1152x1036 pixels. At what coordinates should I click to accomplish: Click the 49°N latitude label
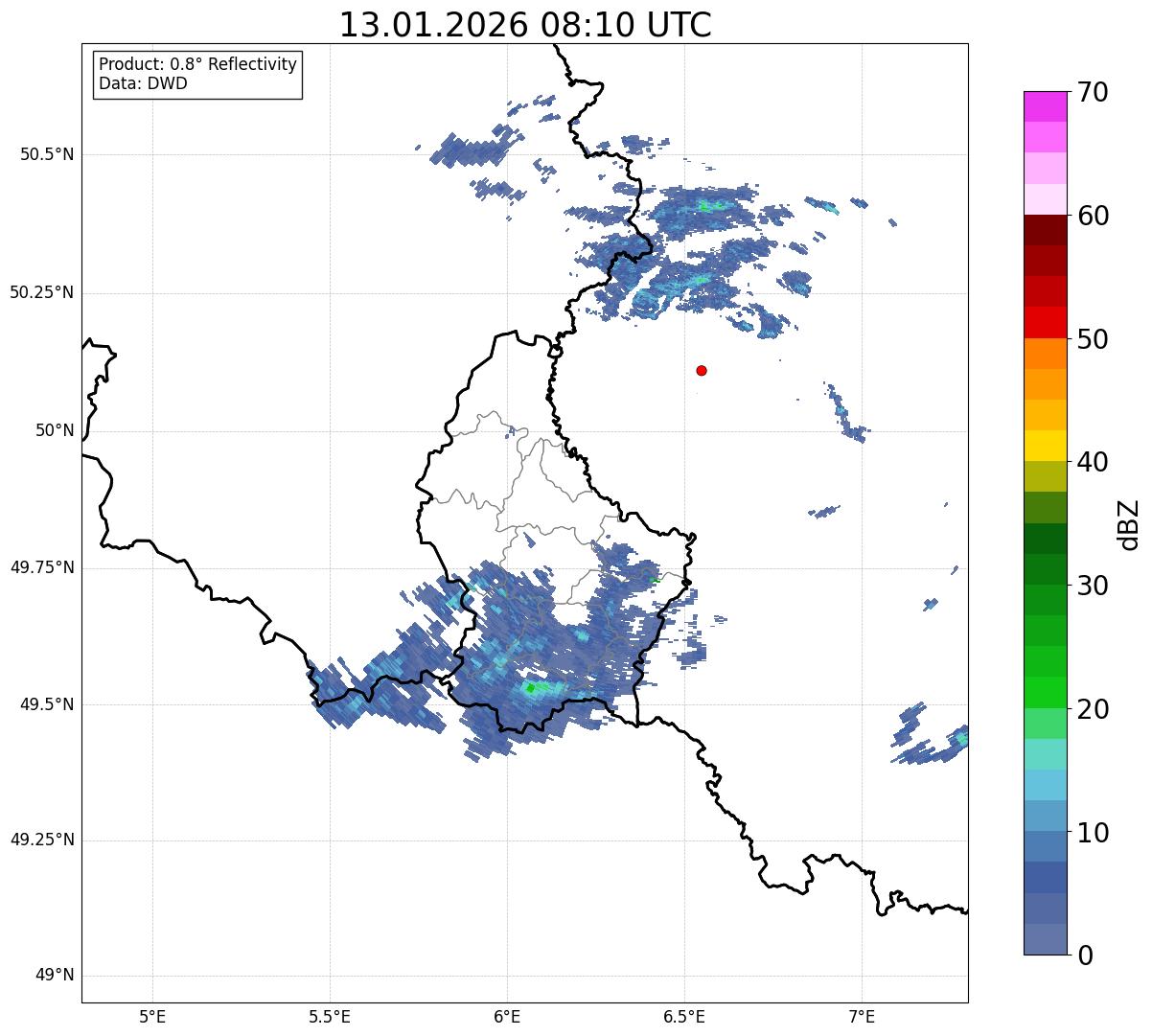point(55,976)
